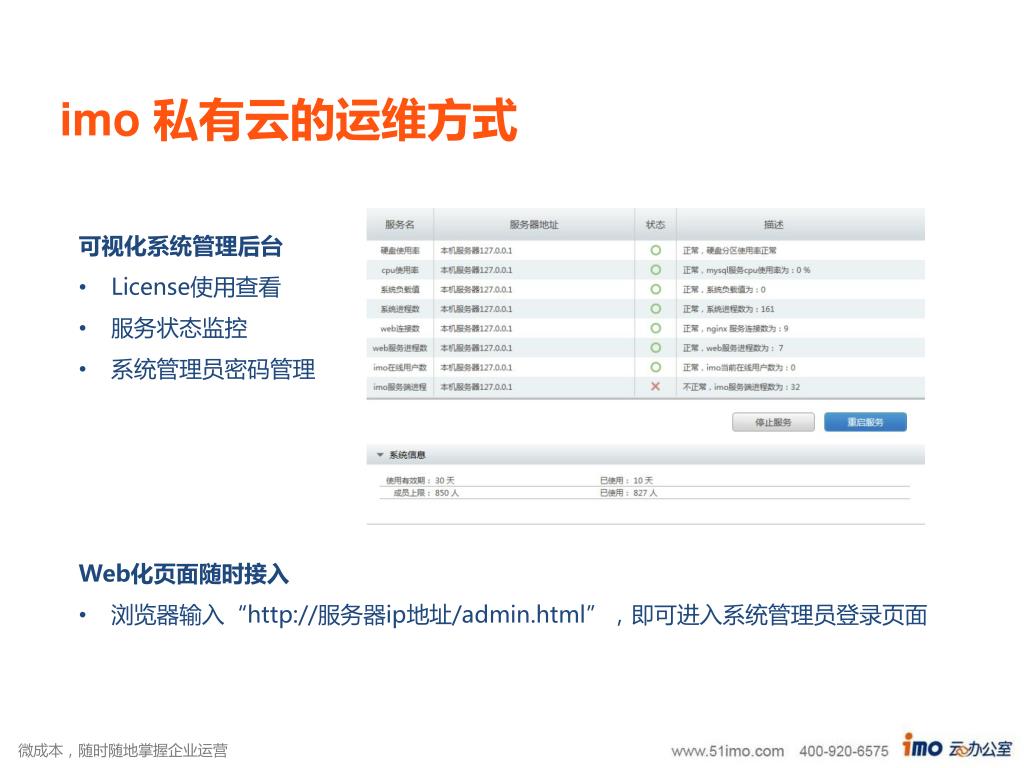Click the green status circle for cpu使用率
This screenshot has height=768, width=1024.
coord(655,270)
